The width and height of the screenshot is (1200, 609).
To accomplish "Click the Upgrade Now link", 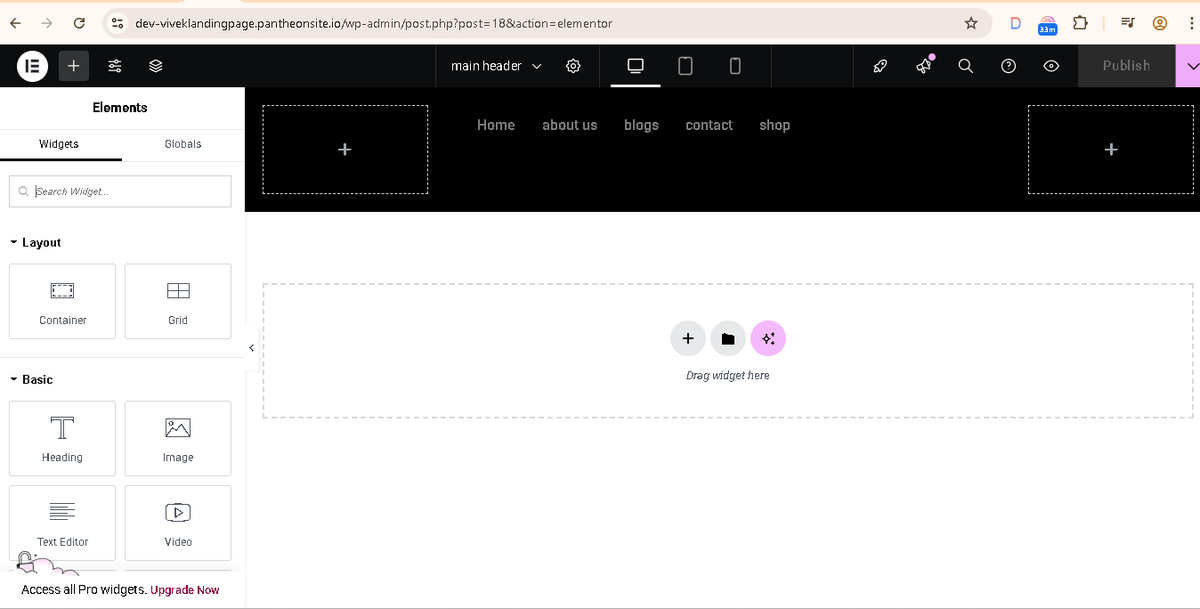I will click(185, 590).
